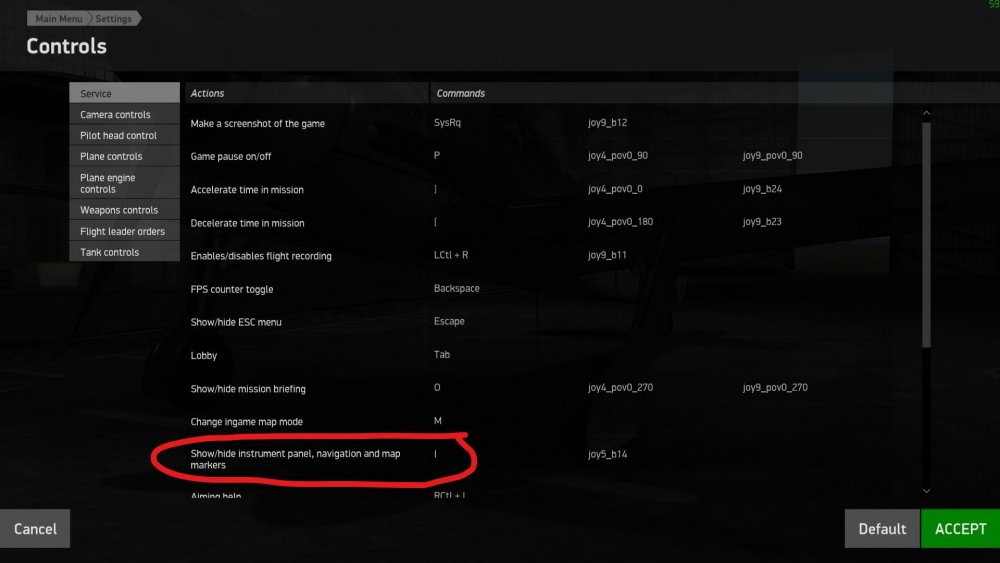1000x563 pixels.
Task: Click scrollbar down arrow
Action: pos(926,491)
